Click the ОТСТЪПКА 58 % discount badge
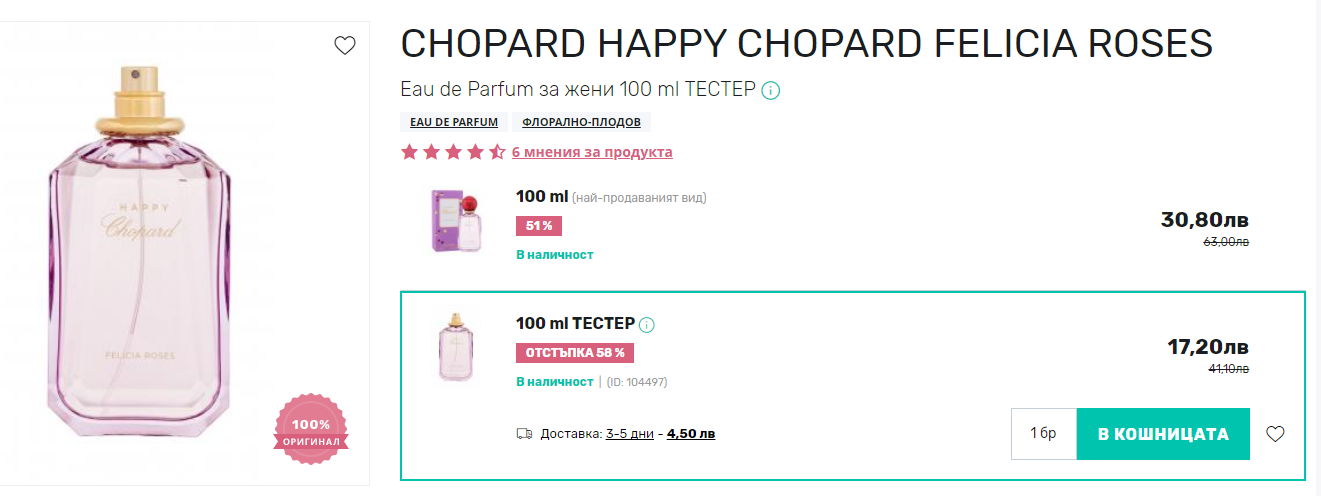The width and height of the screenshot is (1321, 496). (x=575, y=353)
